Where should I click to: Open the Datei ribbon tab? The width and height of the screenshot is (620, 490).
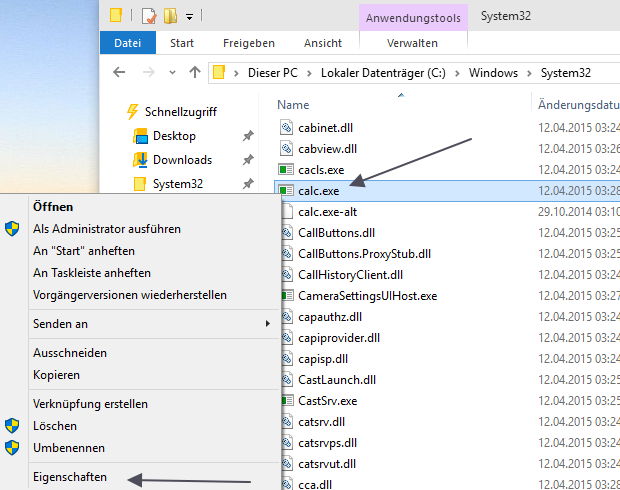click(128, 43)
